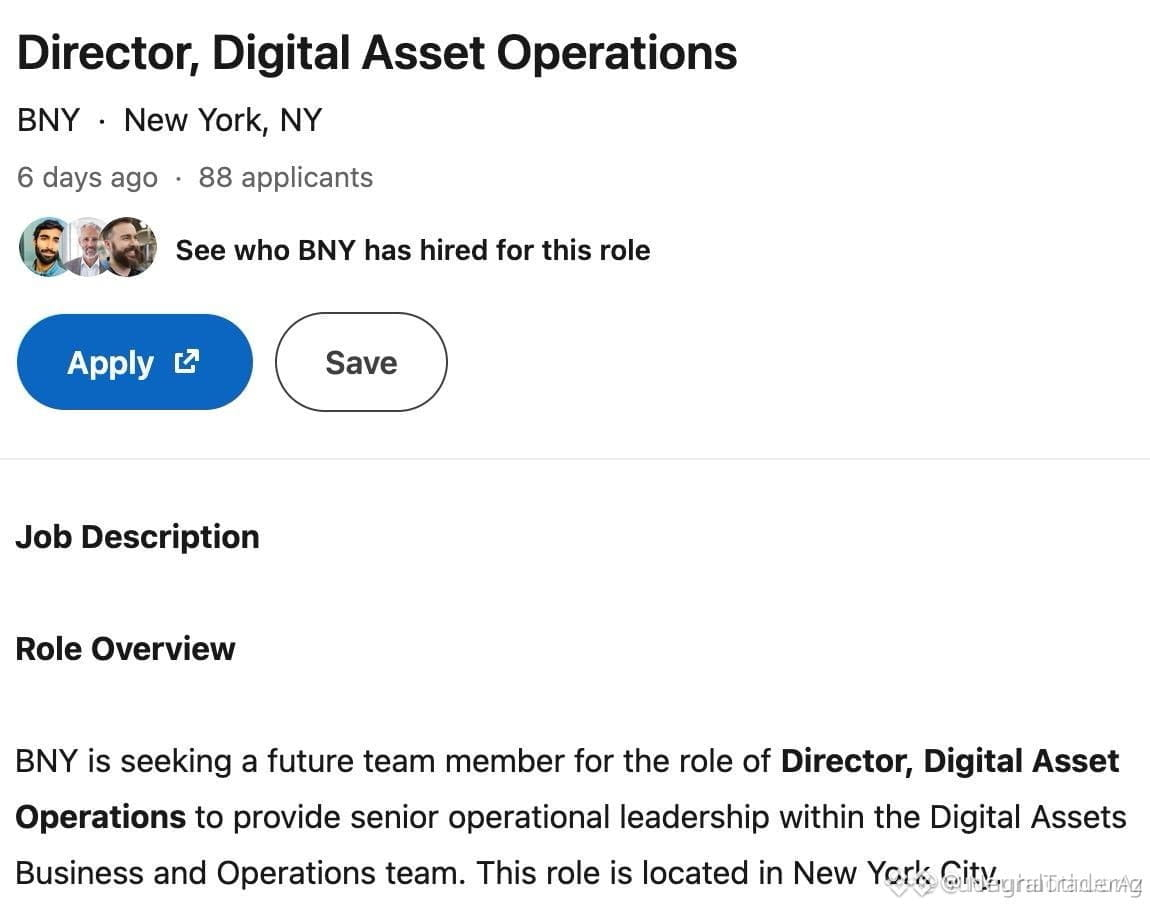Click the Director, Digital Asset Operations title
1150x908 pixels.
tap(377, 54)
